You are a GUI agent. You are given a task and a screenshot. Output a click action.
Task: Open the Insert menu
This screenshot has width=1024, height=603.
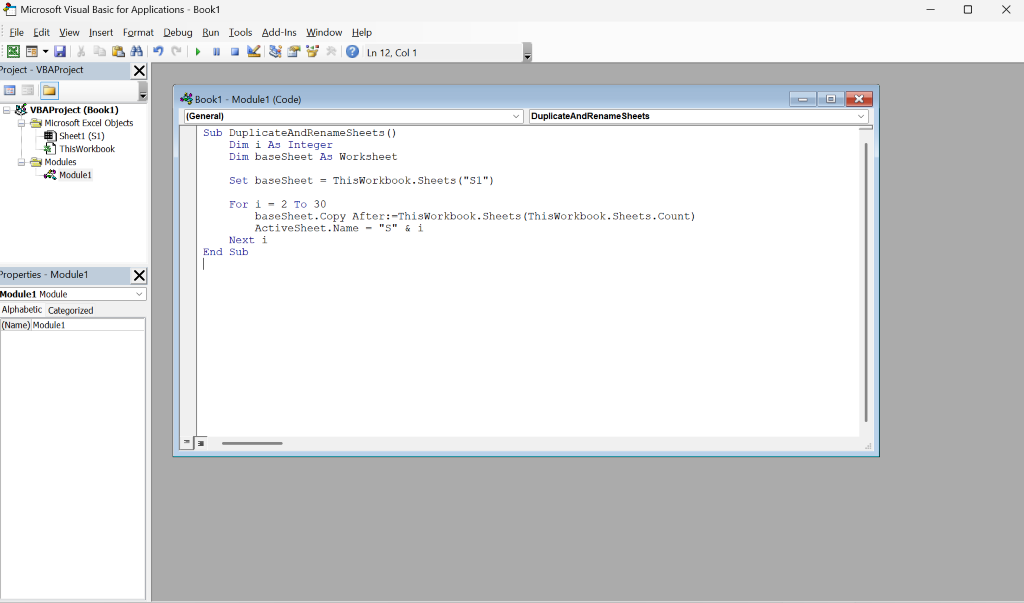tap(101, 32)
